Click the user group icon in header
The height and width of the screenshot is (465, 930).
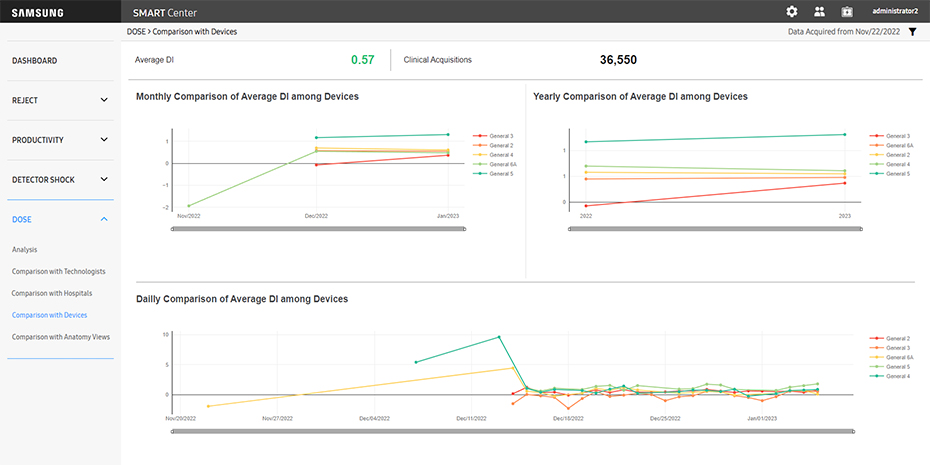820,12
